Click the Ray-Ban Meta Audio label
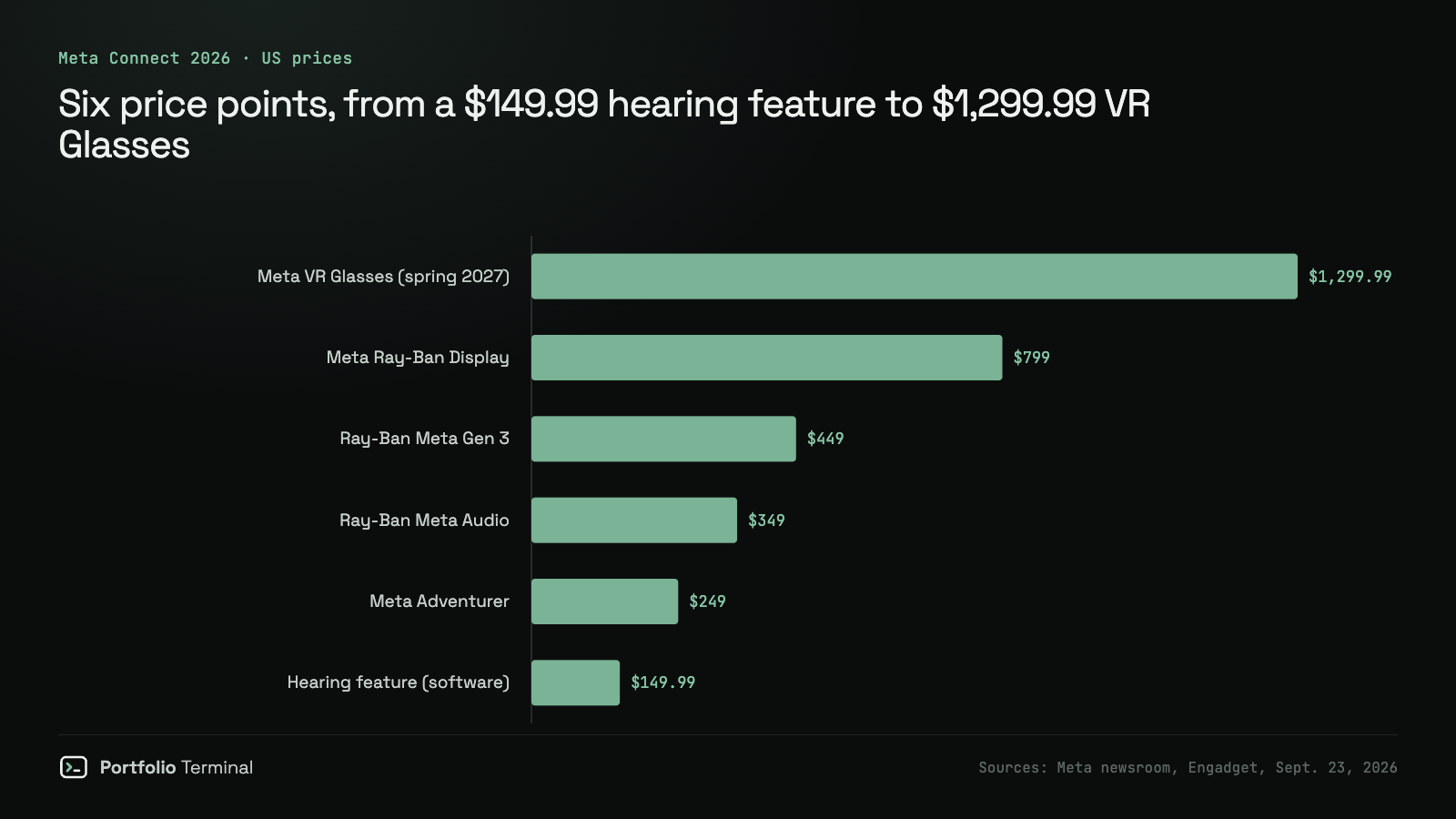1456x819 pixels. [424, 521]
